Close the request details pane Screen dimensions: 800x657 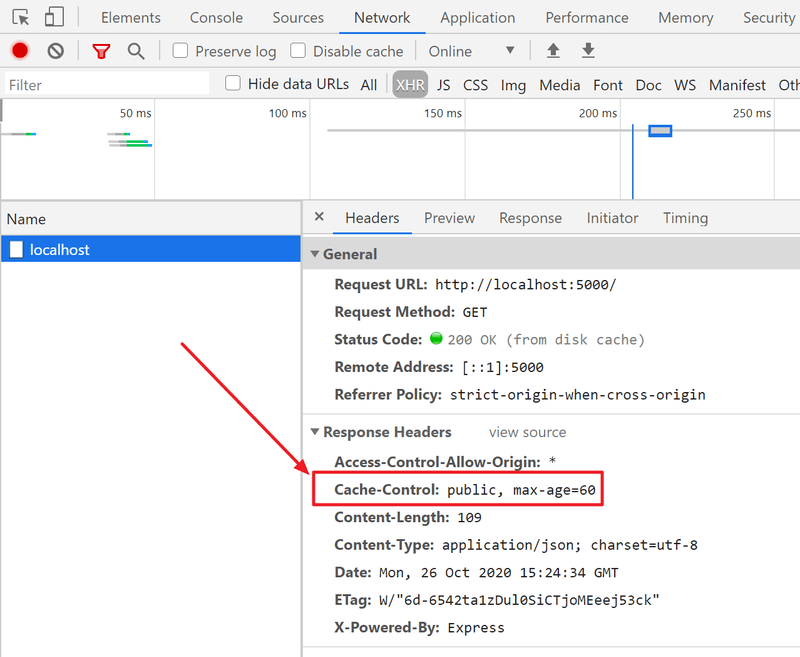pos(318,217)
